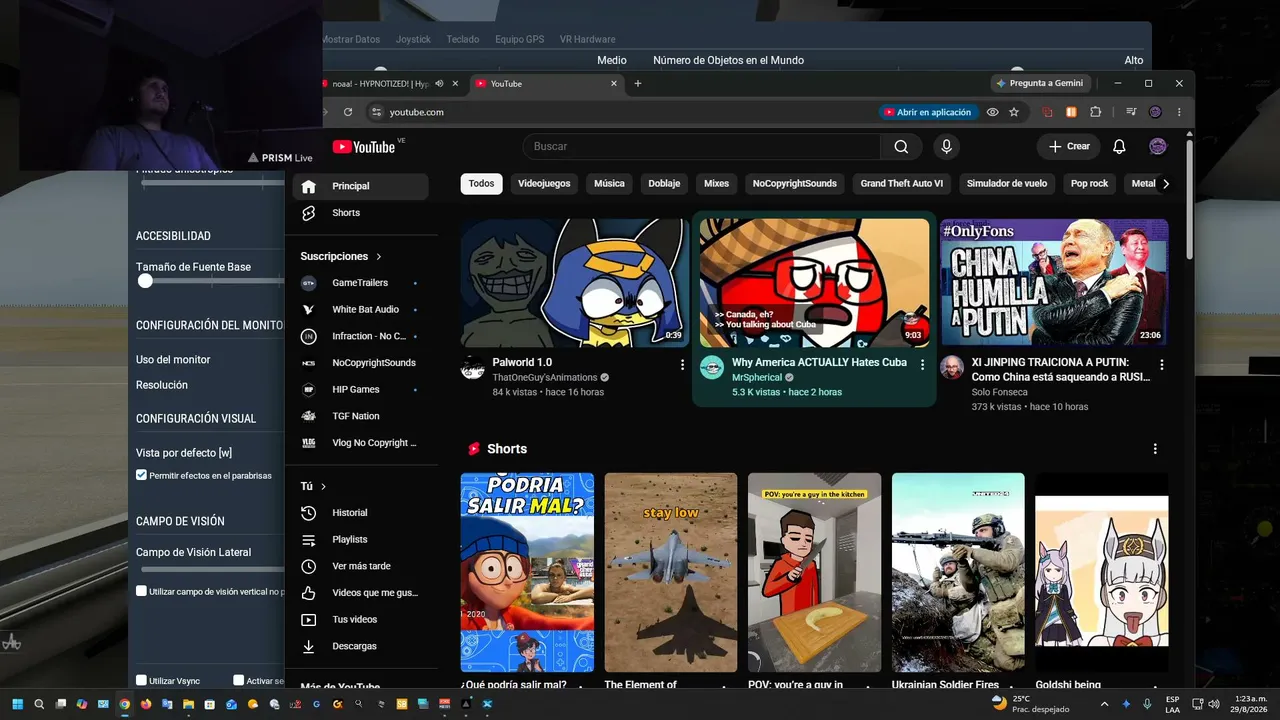
Task: Open the Teclado tab in simulator settings
Action: (x=463, y=39)
